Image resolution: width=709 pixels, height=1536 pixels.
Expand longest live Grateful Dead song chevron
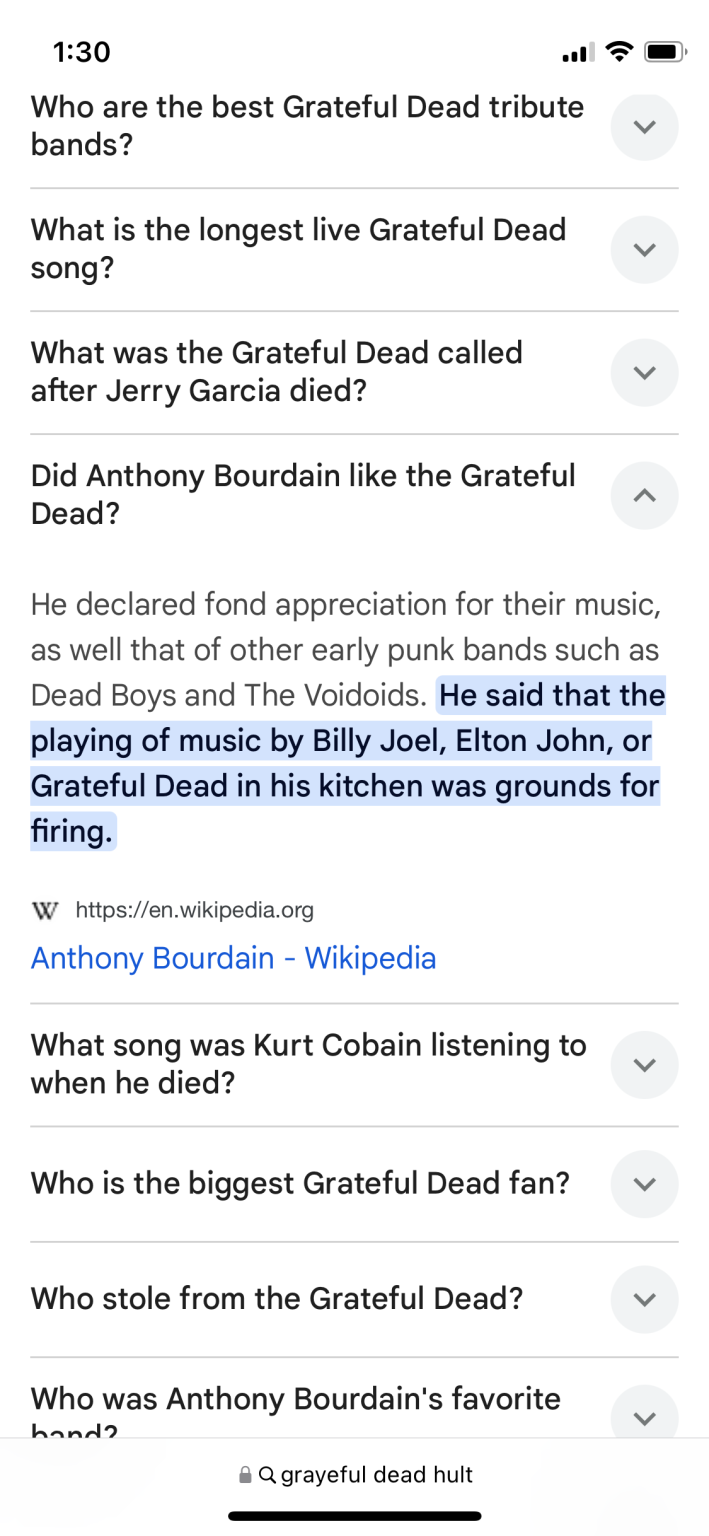(644, 249)
